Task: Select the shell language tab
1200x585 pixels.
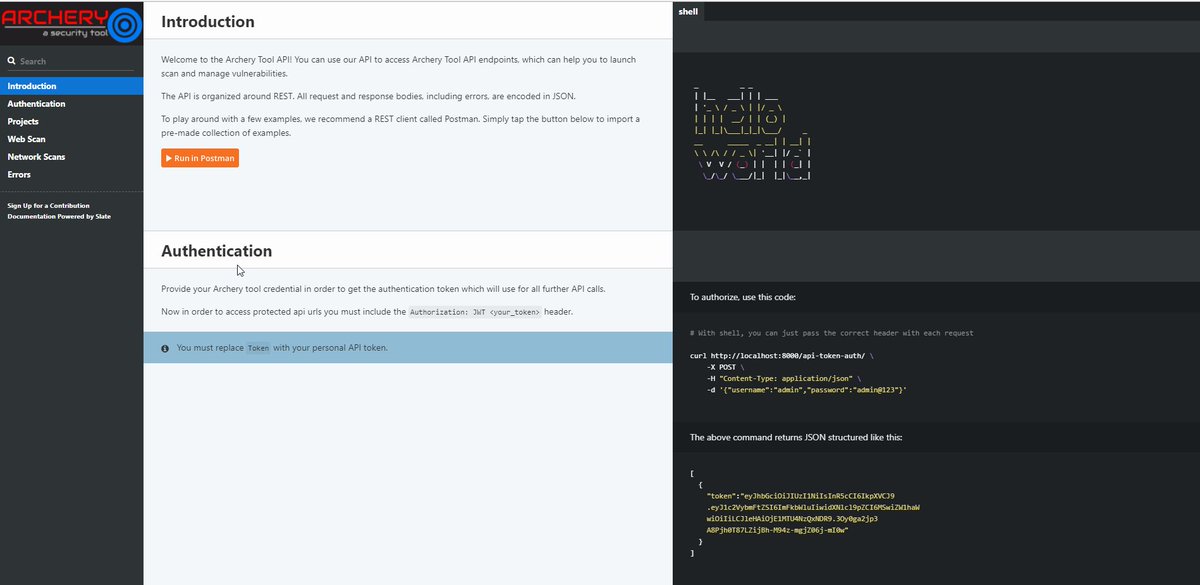Action: [x=689, y=11]
